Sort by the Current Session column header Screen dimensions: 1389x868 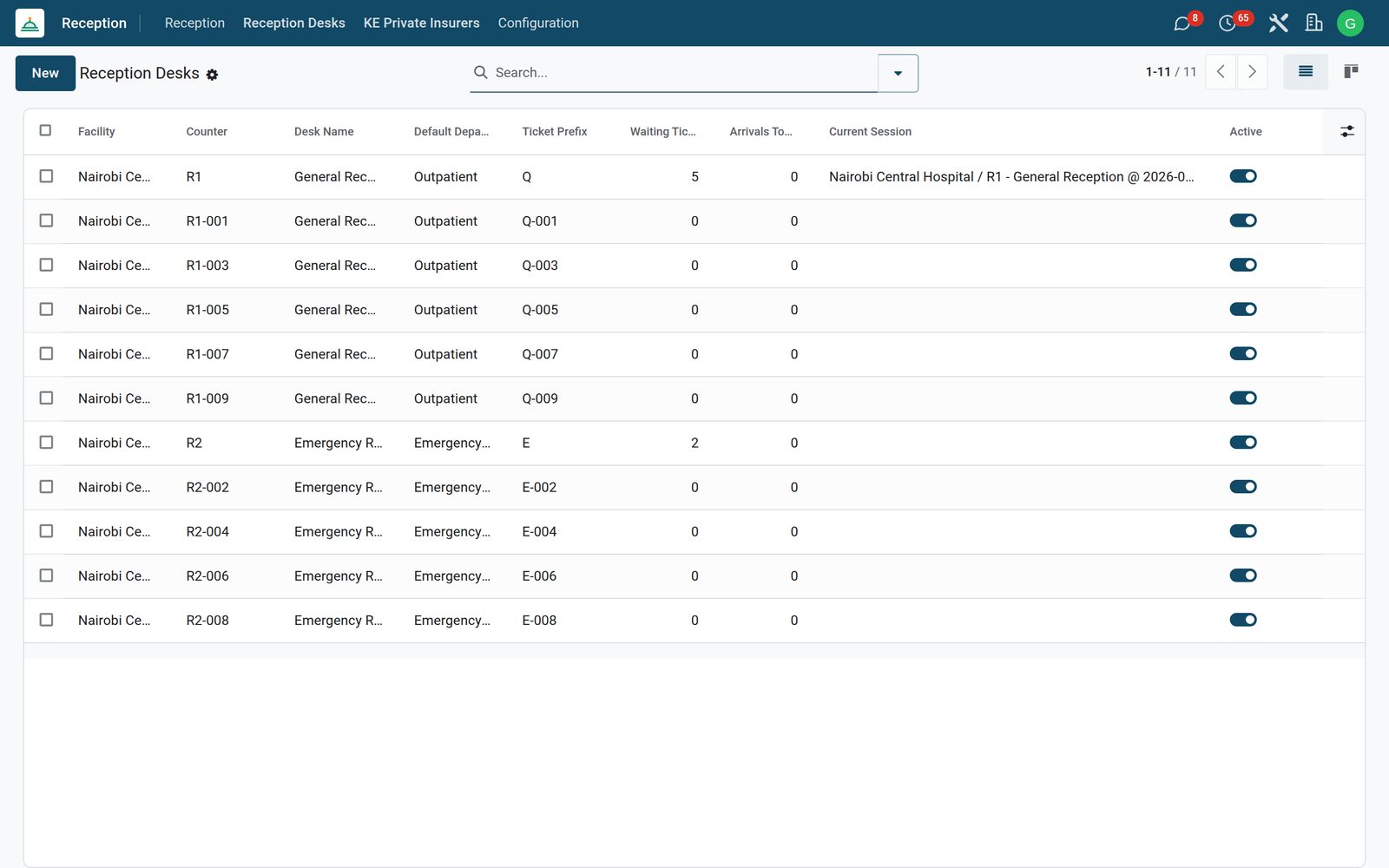click(x=870, y=132)
